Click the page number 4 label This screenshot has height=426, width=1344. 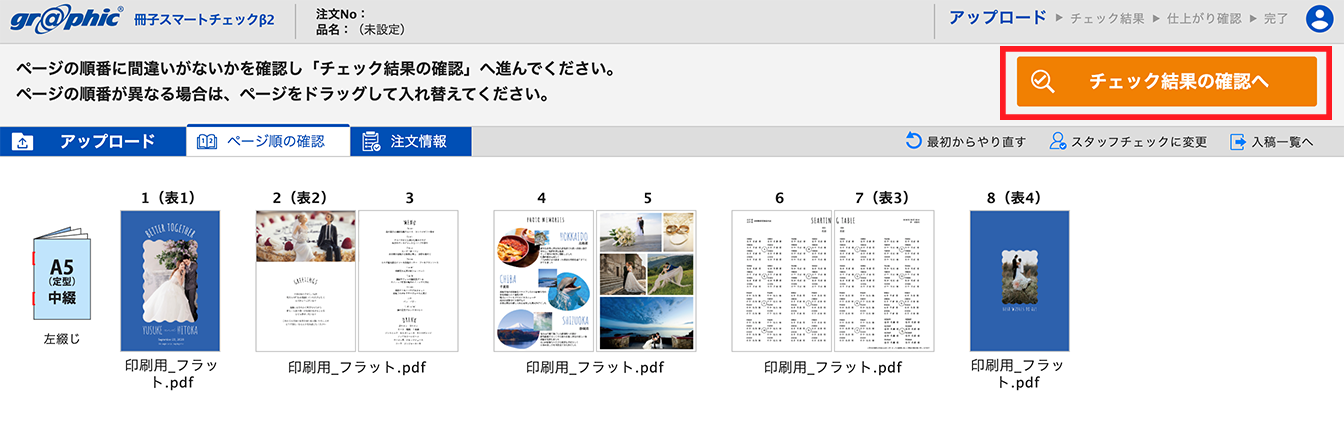point(541,198)
